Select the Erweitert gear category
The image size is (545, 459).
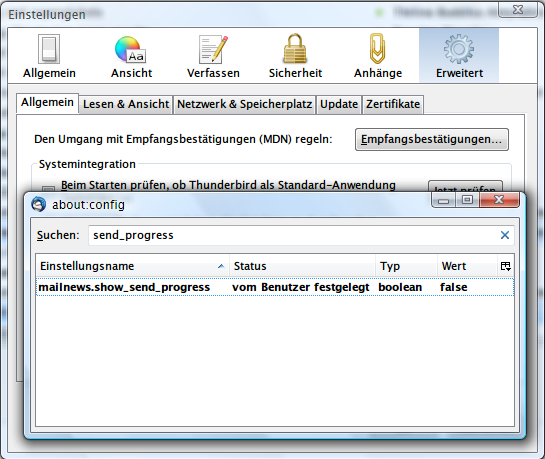pyautogui.click(x=459, y=56)
